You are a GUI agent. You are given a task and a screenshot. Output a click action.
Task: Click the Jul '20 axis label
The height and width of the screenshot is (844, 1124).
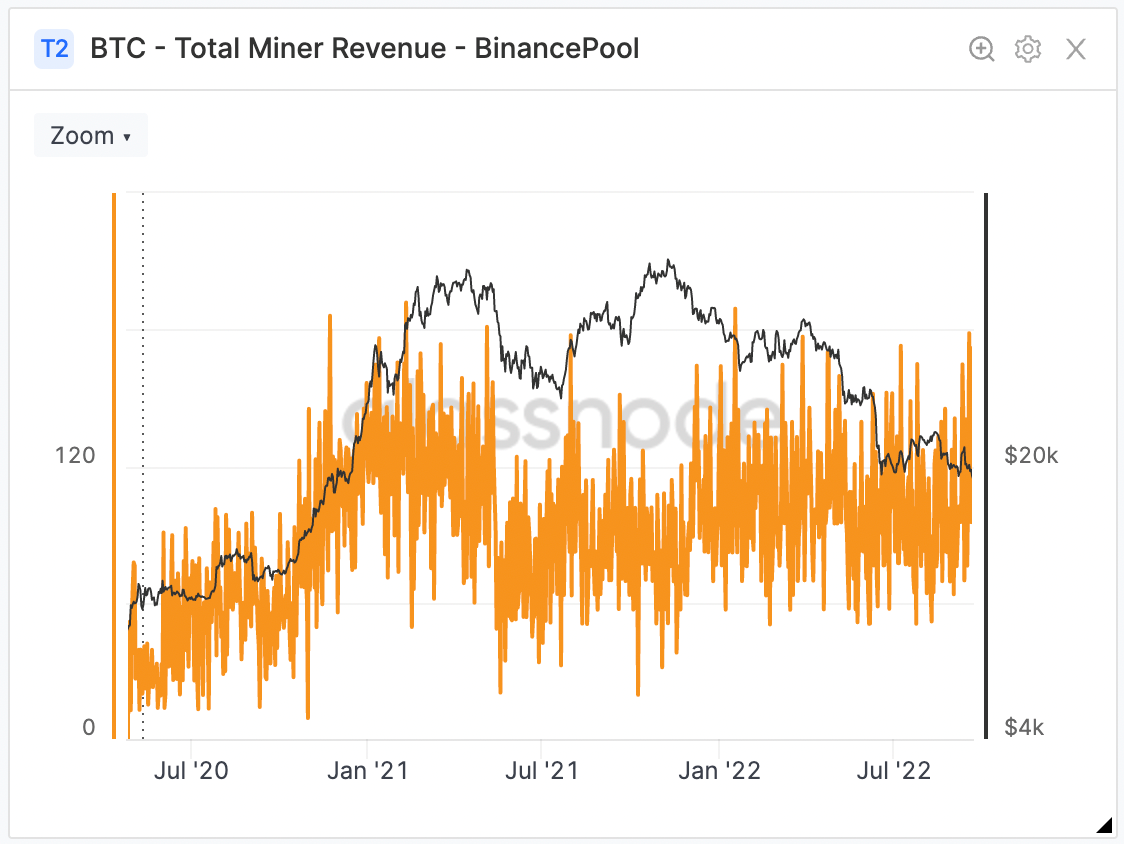tap(191, 771)
